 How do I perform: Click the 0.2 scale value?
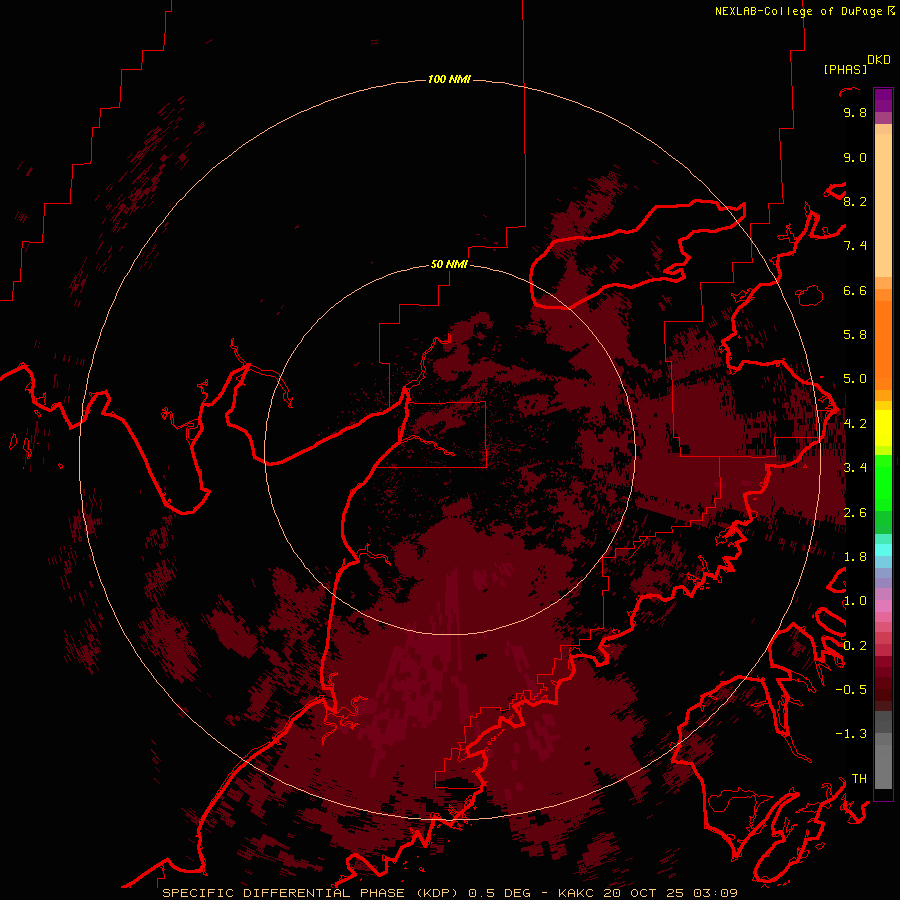pyautogui.click(x=855, y=646)
